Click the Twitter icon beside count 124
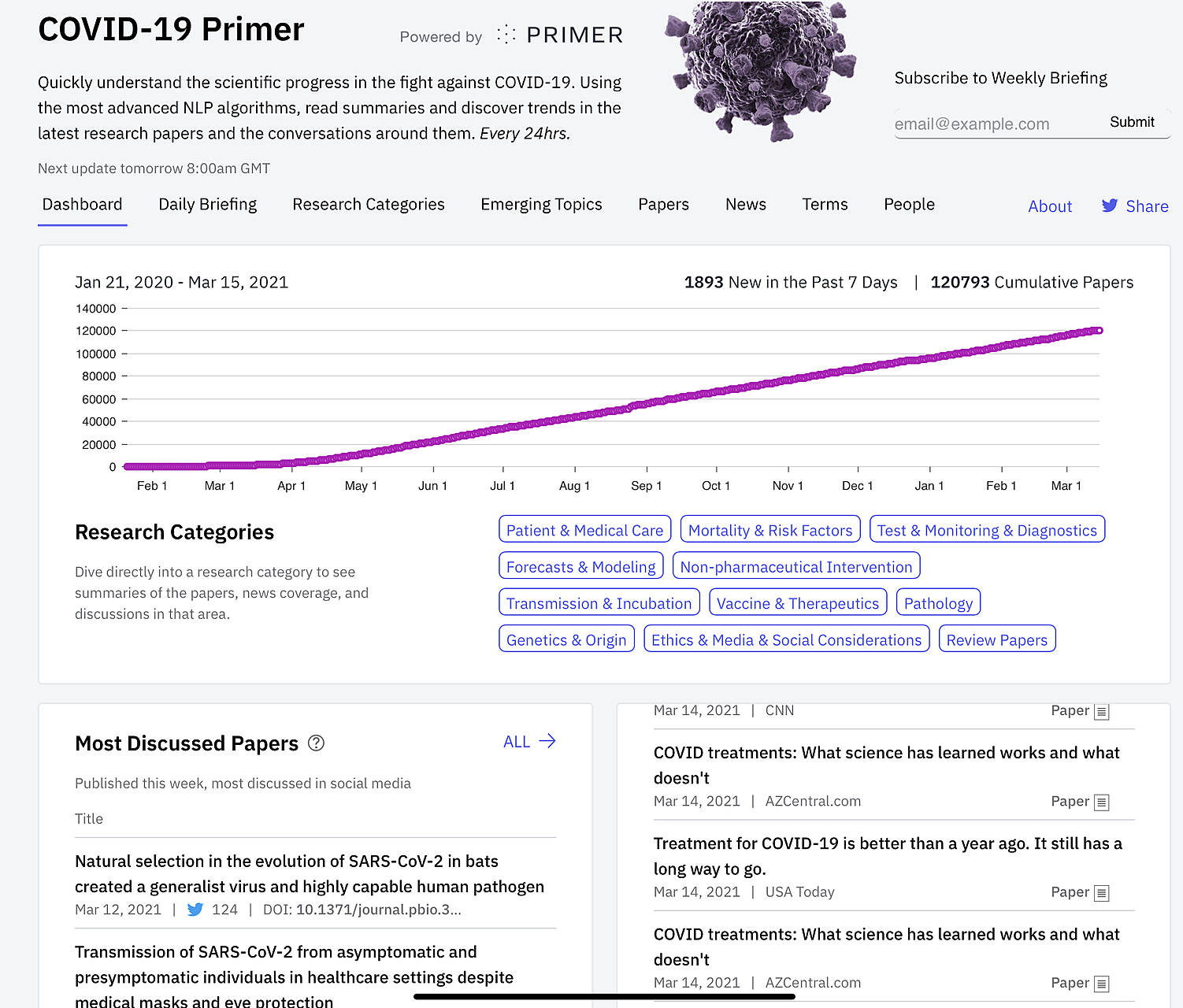 tap(195, 910)
